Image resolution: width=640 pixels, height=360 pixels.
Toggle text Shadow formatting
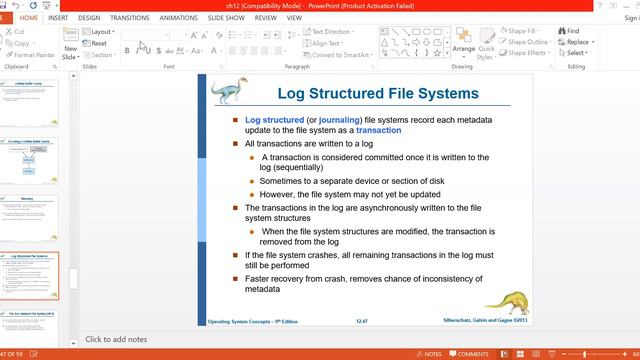159,51
